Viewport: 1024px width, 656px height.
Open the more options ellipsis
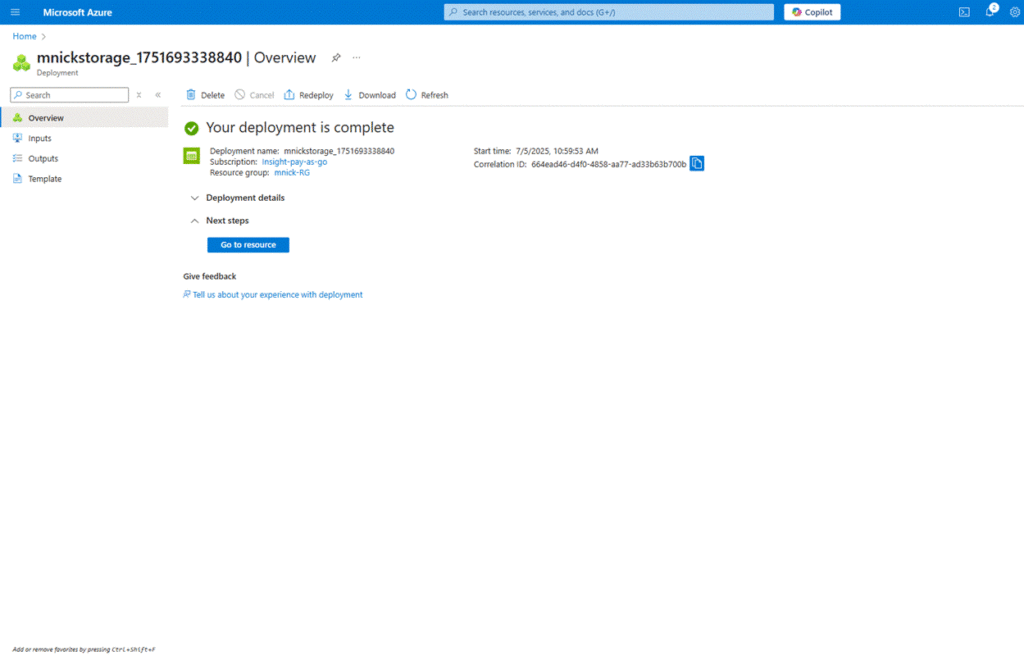point(356,58)
